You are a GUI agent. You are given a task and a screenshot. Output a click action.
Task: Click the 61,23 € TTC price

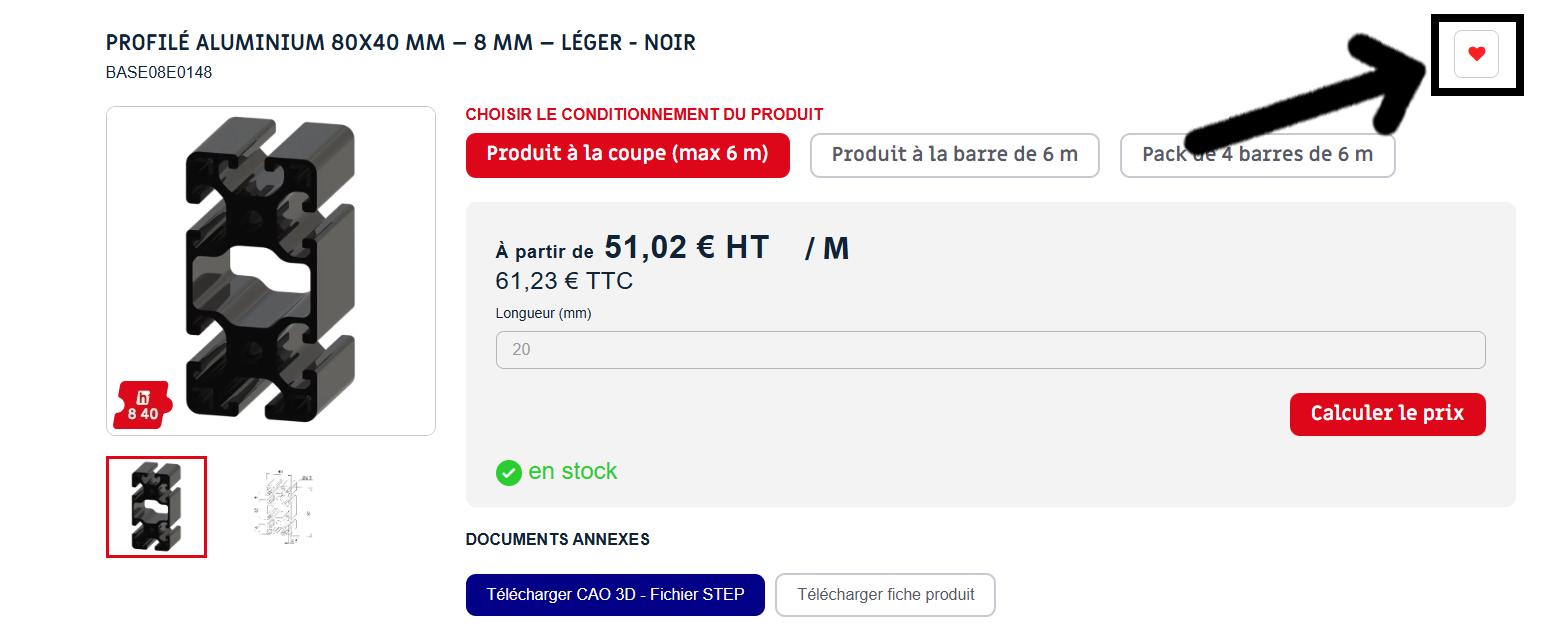click(564, 281)
